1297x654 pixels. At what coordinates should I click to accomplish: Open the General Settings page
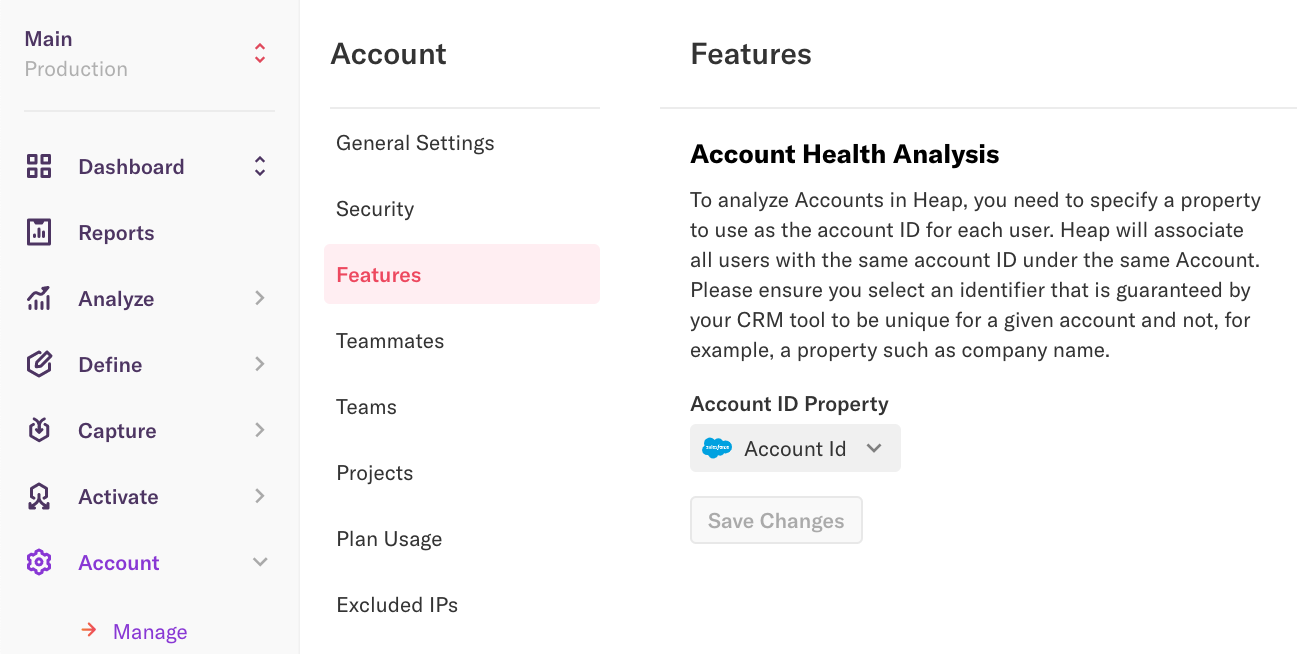point(415,143)
